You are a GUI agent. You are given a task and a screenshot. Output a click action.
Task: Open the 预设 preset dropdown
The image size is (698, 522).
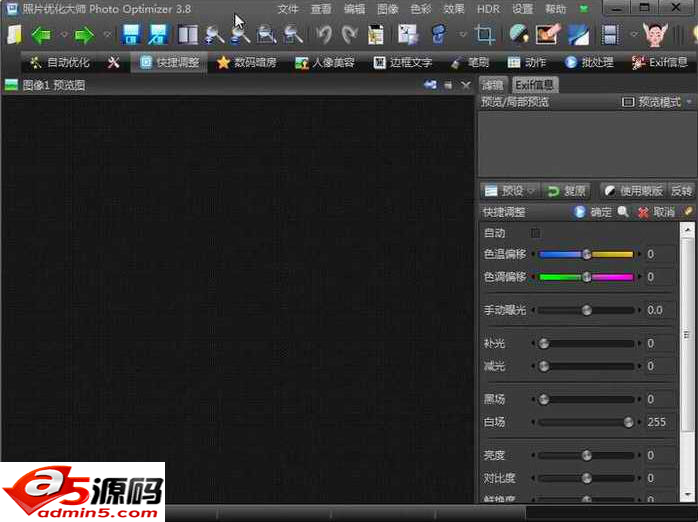509,191
